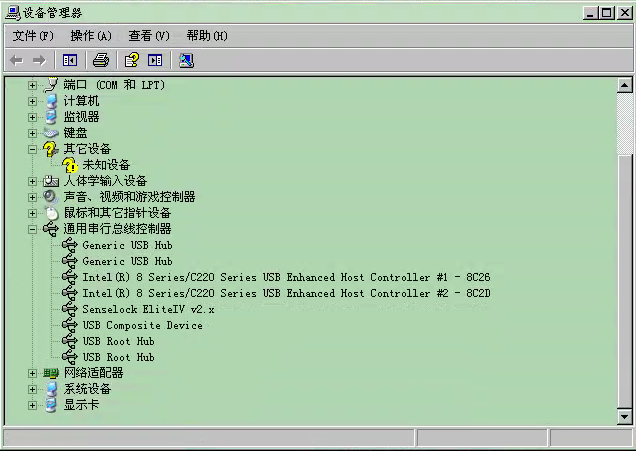Collapse the 其它设备 node
Screen dimensions: 636x451
[x=32, y=150]
